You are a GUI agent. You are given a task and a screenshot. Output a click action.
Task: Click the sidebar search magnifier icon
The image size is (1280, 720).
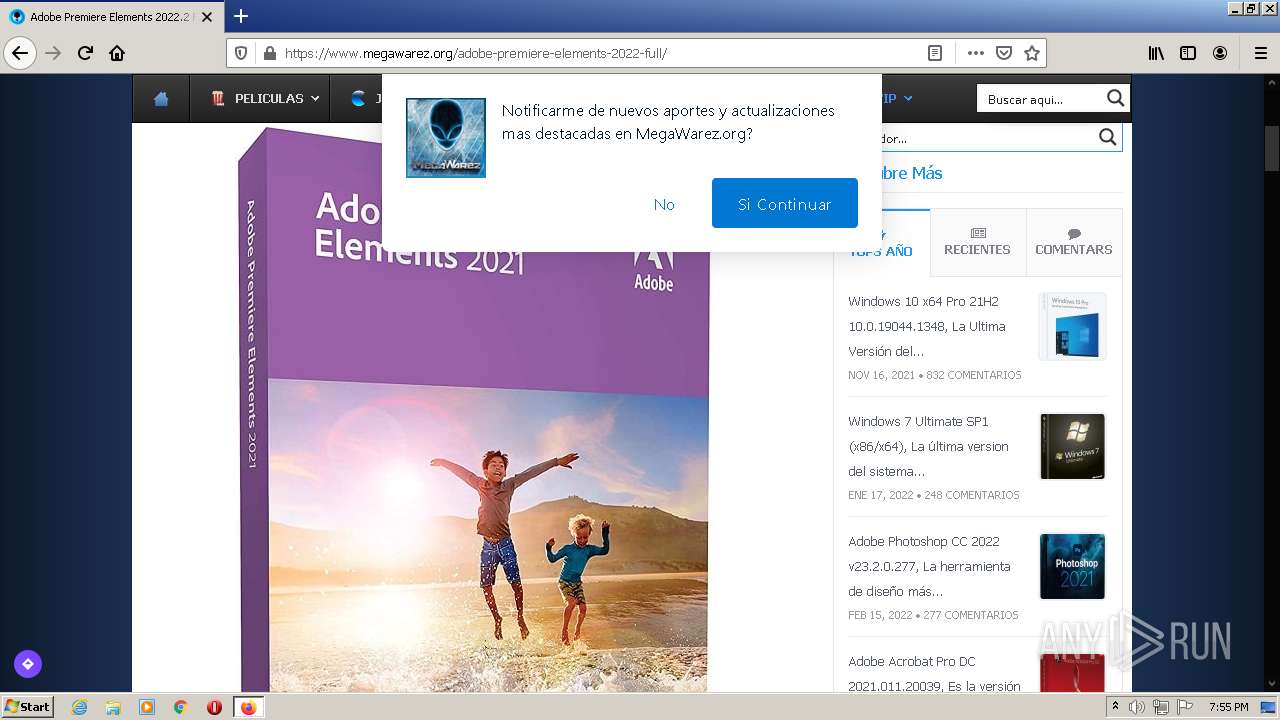click(x=1107, y=137)
